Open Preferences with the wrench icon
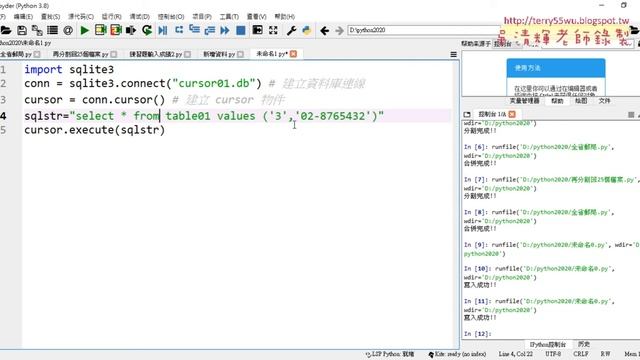640x360 pixels. 291,30
